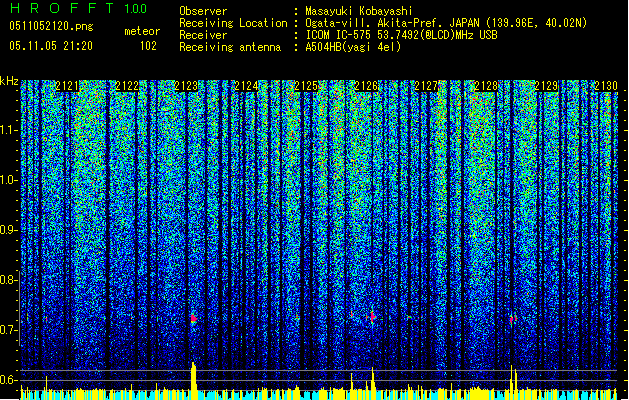
Task: Click the red meteor echo cluster near 2126
Action: click(x=371, y=317)
